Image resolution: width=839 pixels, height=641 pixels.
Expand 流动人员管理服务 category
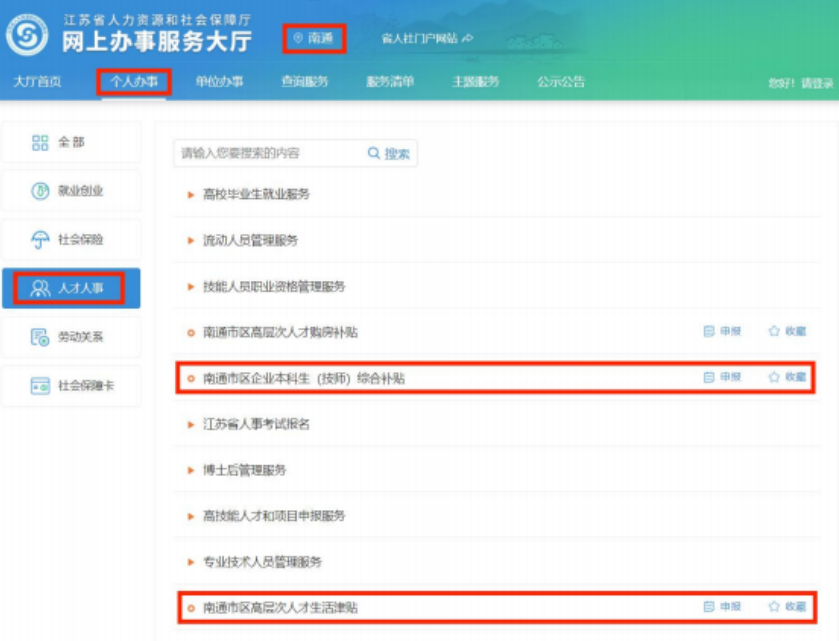[x=250, y=240]
